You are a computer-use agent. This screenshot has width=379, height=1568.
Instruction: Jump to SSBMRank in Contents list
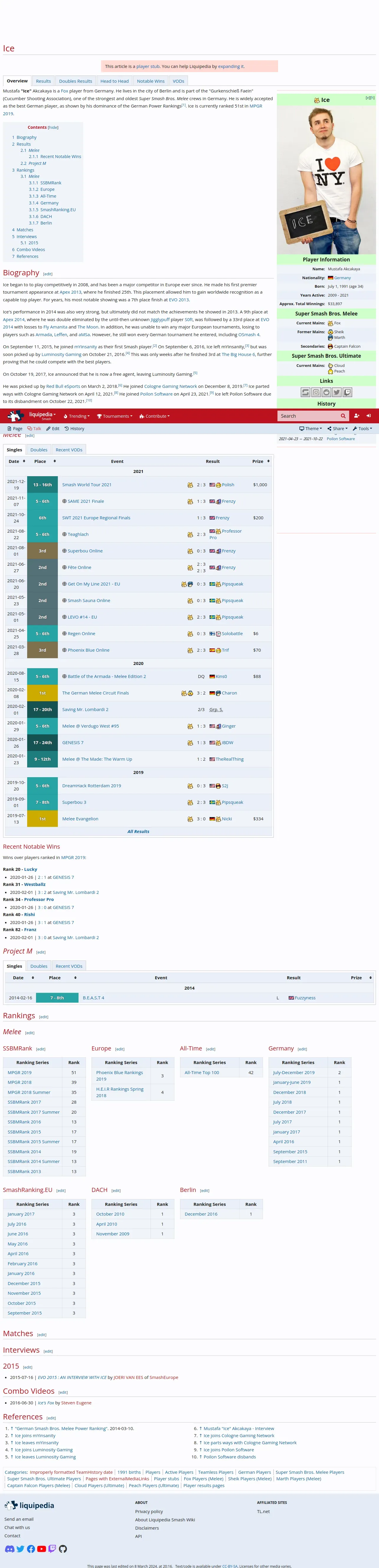point(45,183)
